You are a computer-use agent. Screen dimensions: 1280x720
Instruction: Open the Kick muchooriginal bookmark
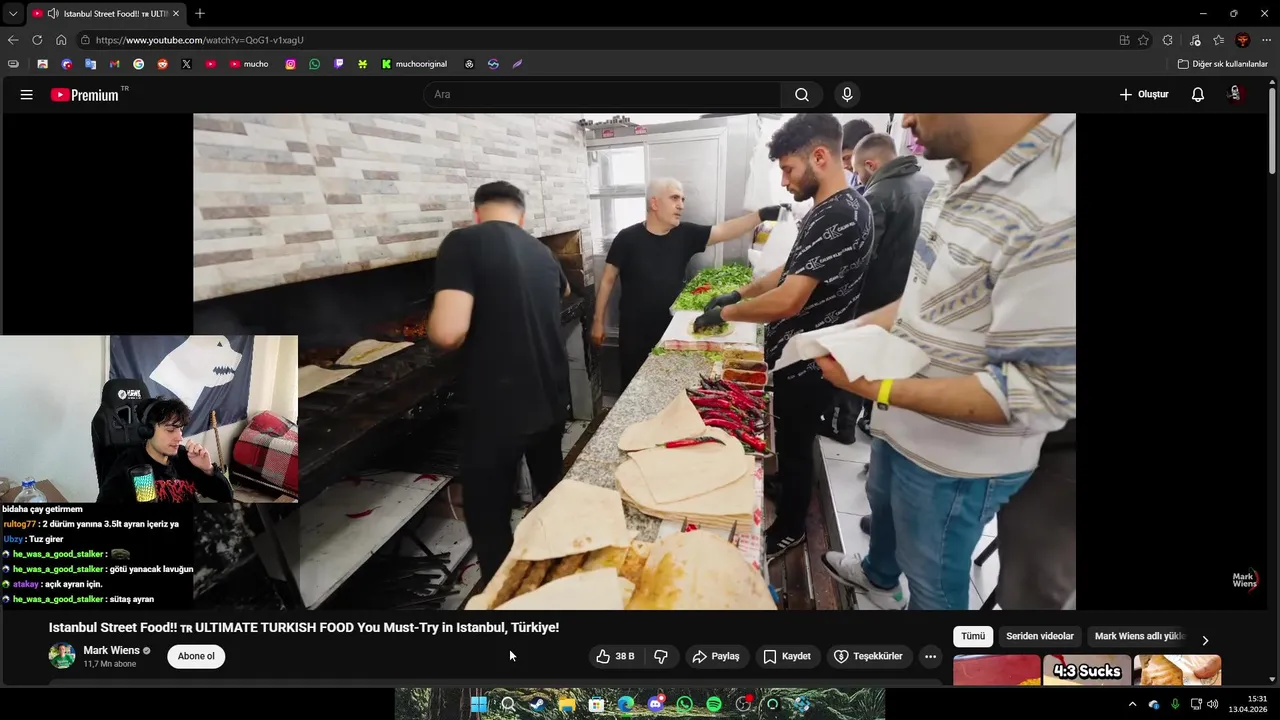(414, 64)
